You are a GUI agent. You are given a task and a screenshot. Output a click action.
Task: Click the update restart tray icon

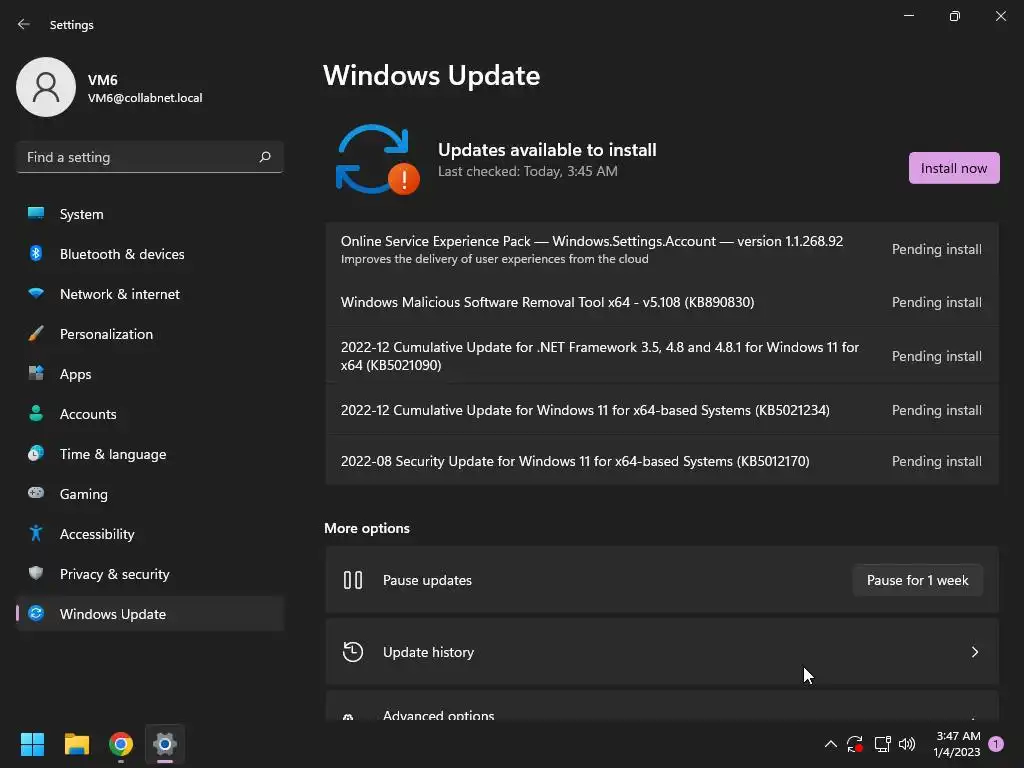point(855,744)
